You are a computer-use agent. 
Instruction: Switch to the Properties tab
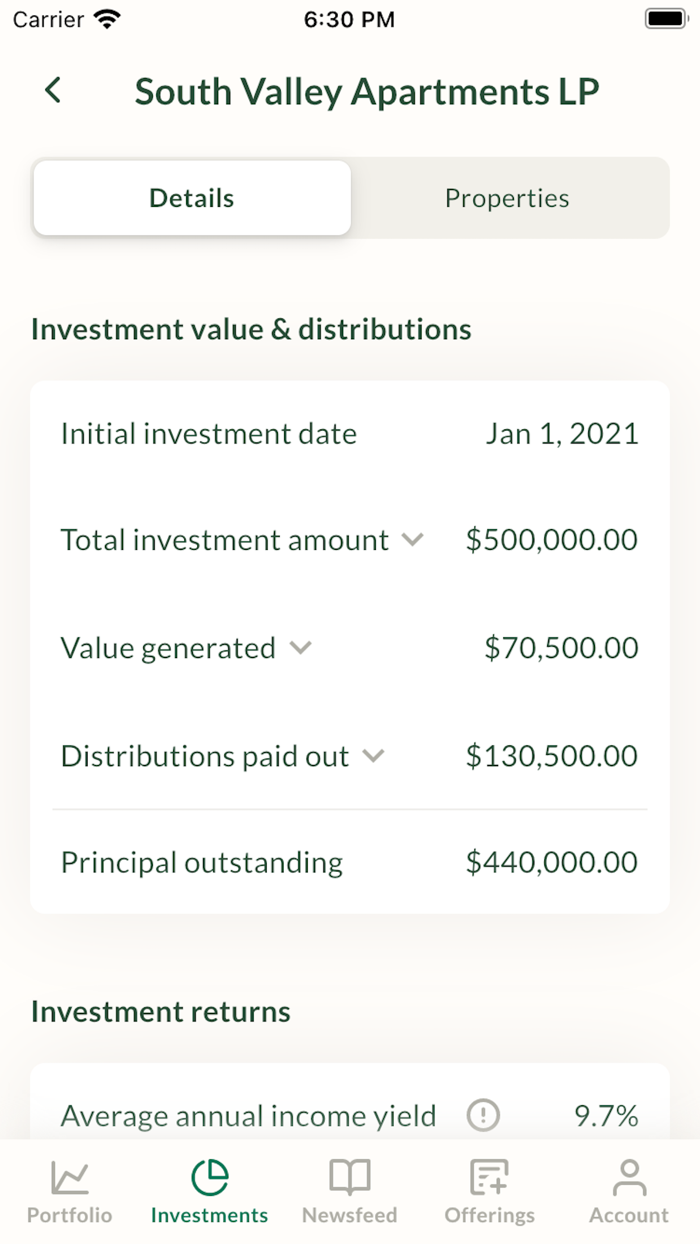pos(507,198)
